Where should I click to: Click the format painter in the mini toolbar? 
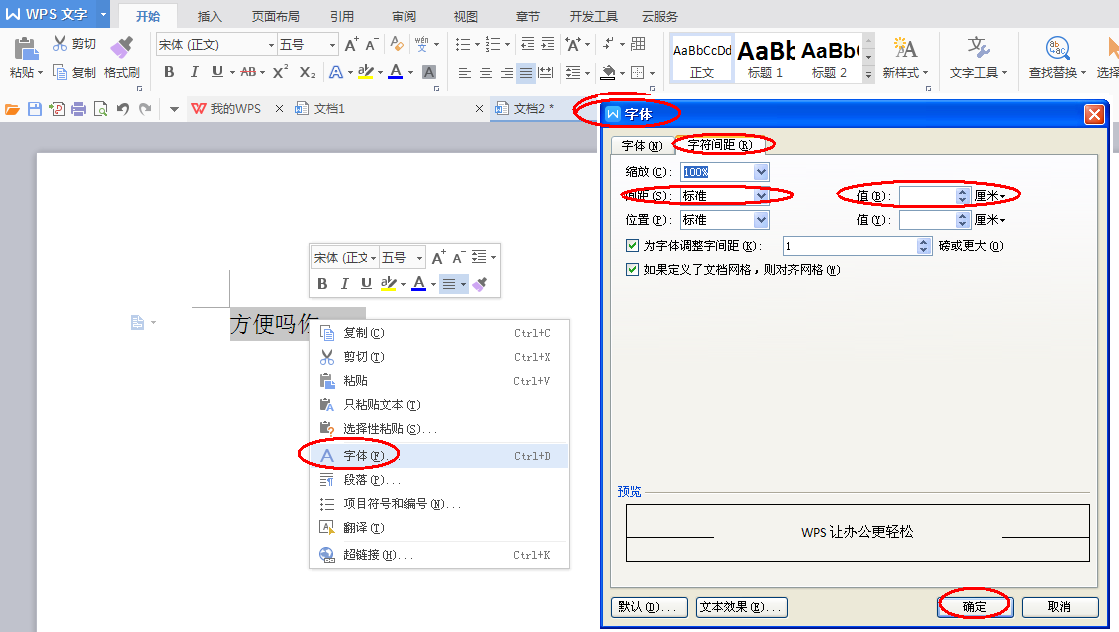[480, 283]
